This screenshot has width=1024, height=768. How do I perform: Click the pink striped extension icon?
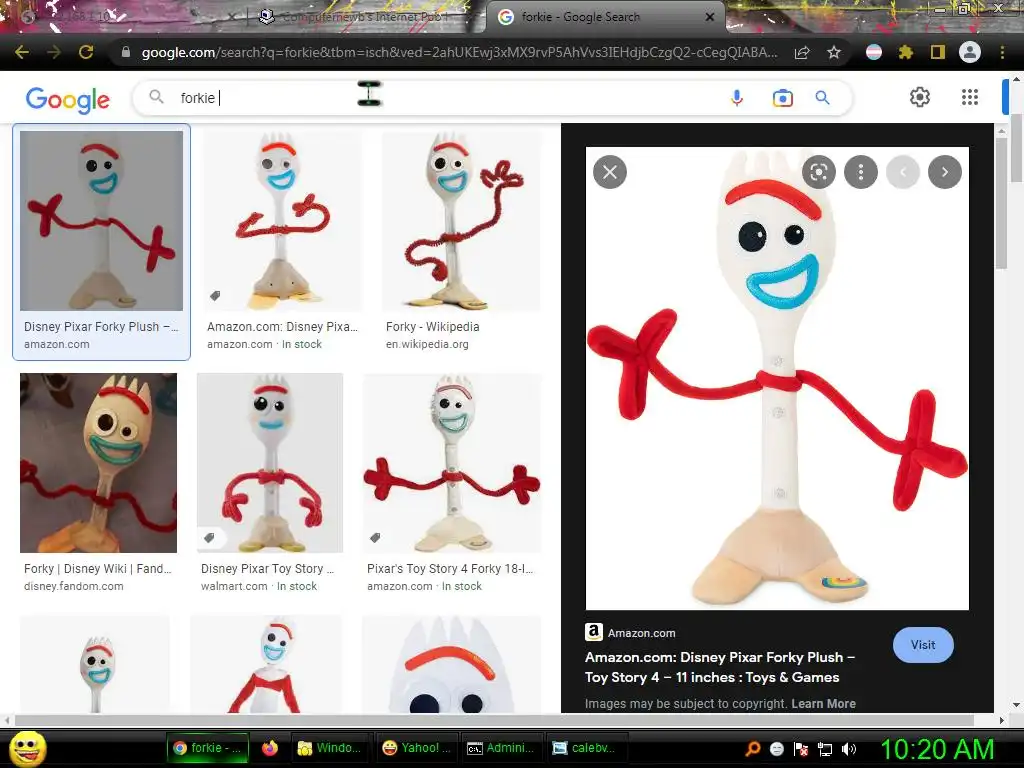(x=874, y=52)
